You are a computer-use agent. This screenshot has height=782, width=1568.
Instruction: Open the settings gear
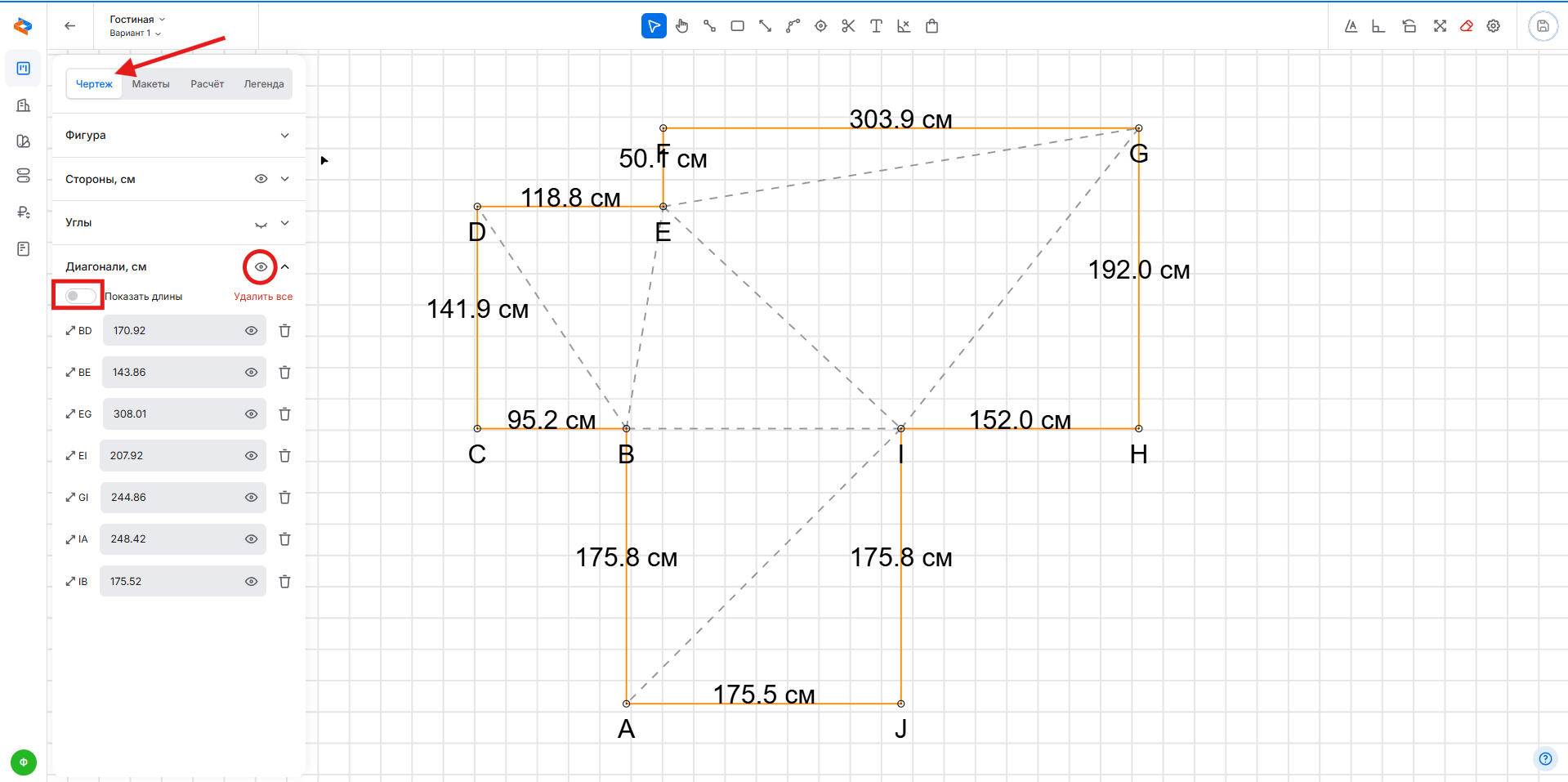pos(1494,26)
